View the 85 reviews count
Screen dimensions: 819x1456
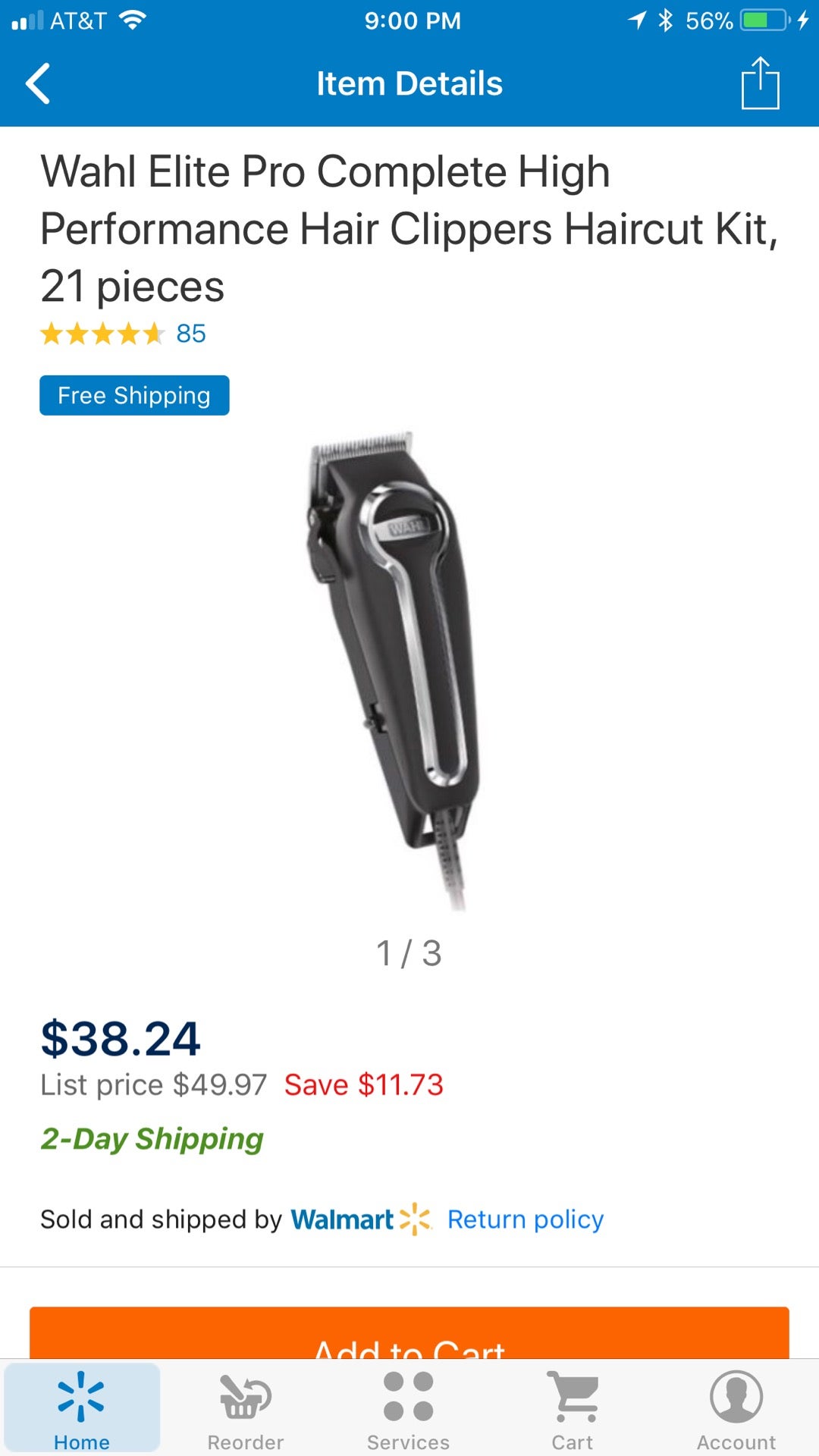coord(191,334)
